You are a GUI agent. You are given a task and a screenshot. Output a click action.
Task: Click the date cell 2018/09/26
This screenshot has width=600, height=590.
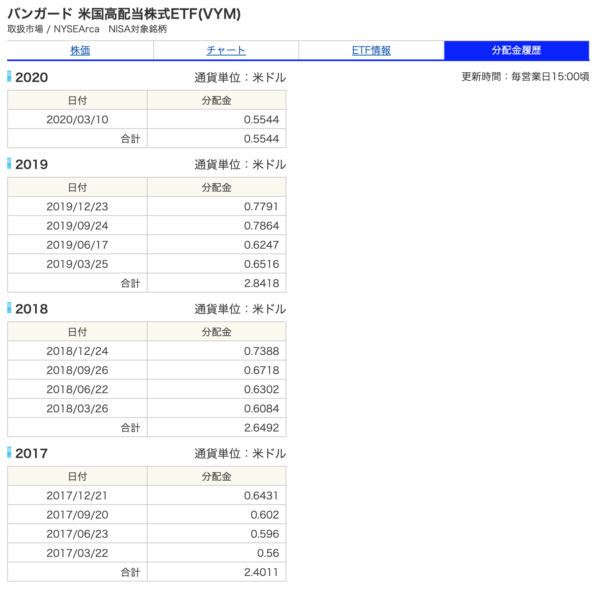point(77,370)
